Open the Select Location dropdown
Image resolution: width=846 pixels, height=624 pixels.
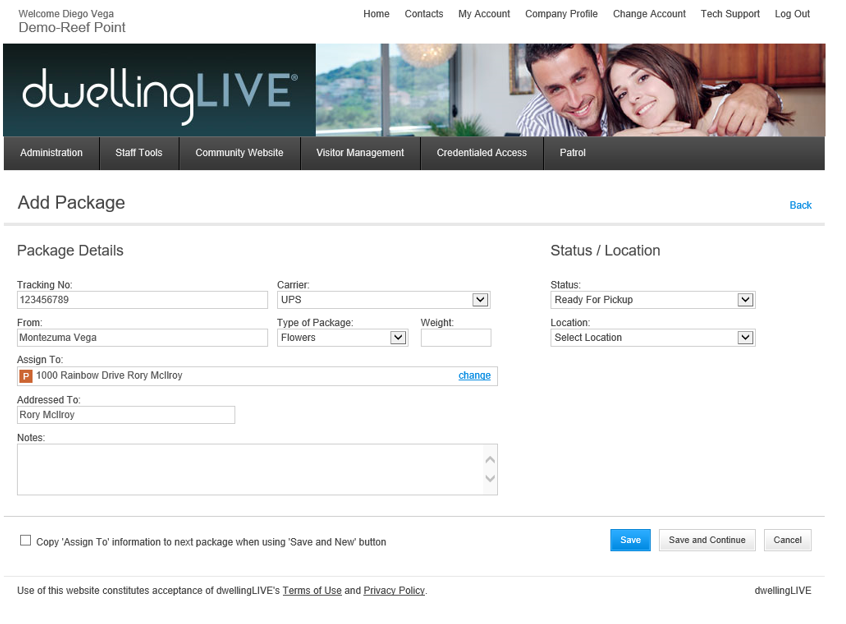tap(744, 337)
